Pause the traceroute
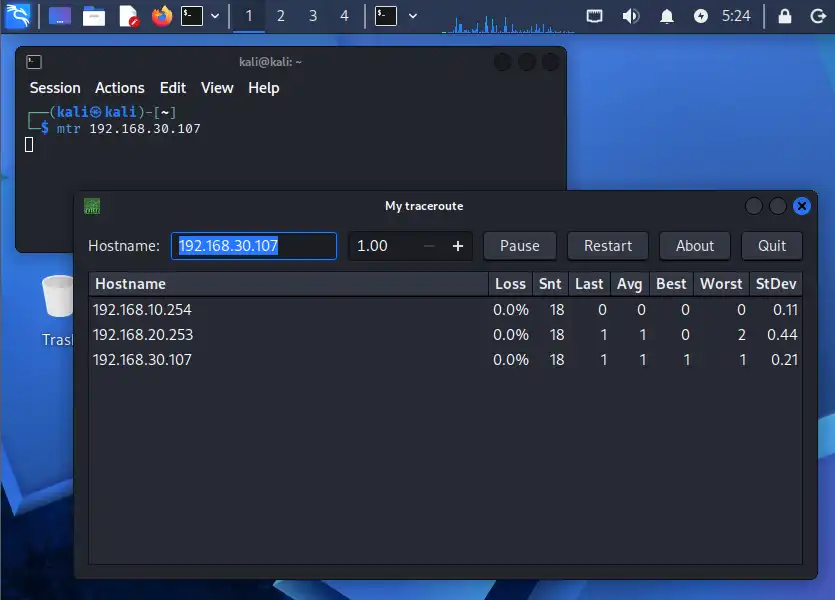Screen dimensions: 835x600 [520, 246]
